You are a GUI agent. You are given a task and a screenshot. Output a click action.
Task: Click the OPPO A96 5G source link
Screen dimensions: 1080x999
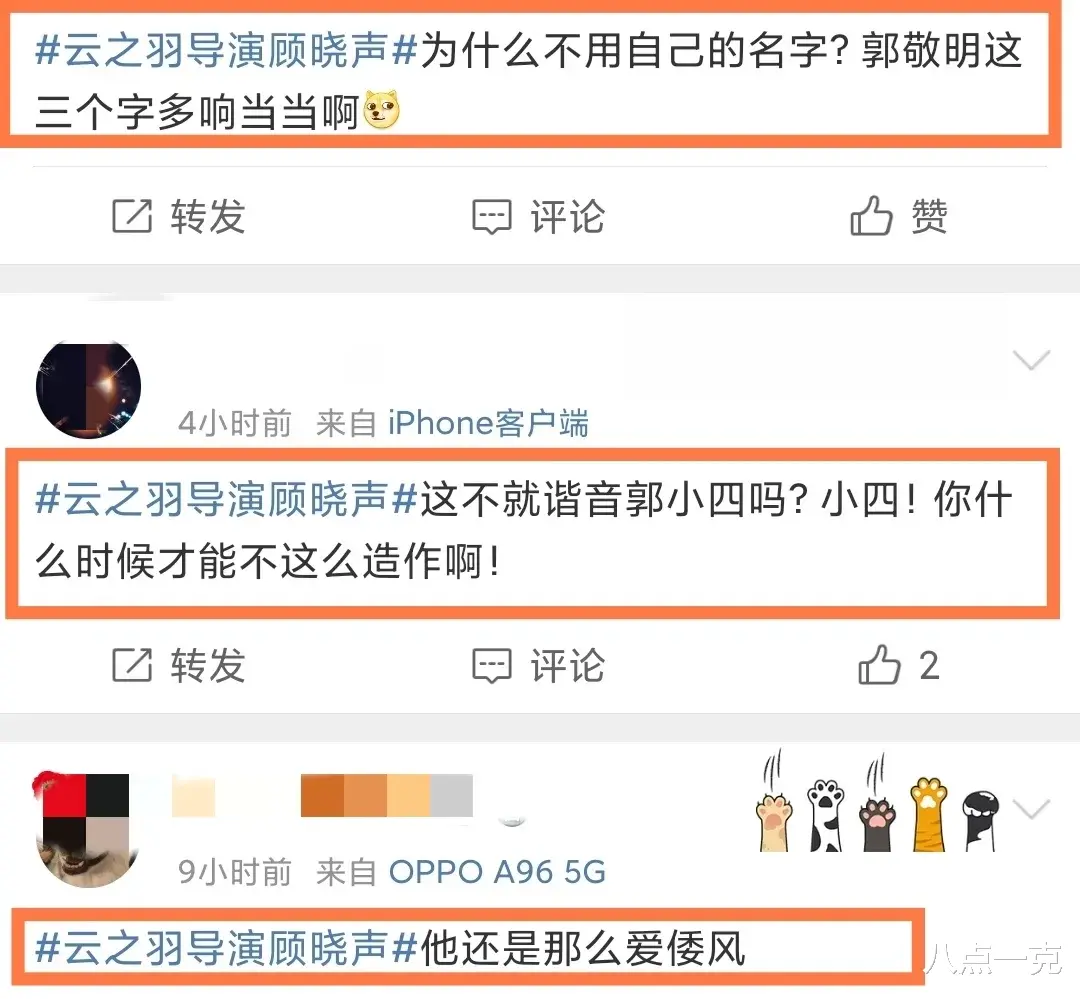(497, 872)
